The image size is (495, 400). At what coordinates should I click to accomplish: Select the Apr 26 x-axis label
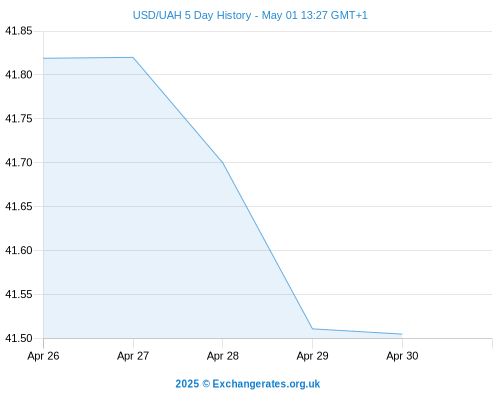[43, 356]
